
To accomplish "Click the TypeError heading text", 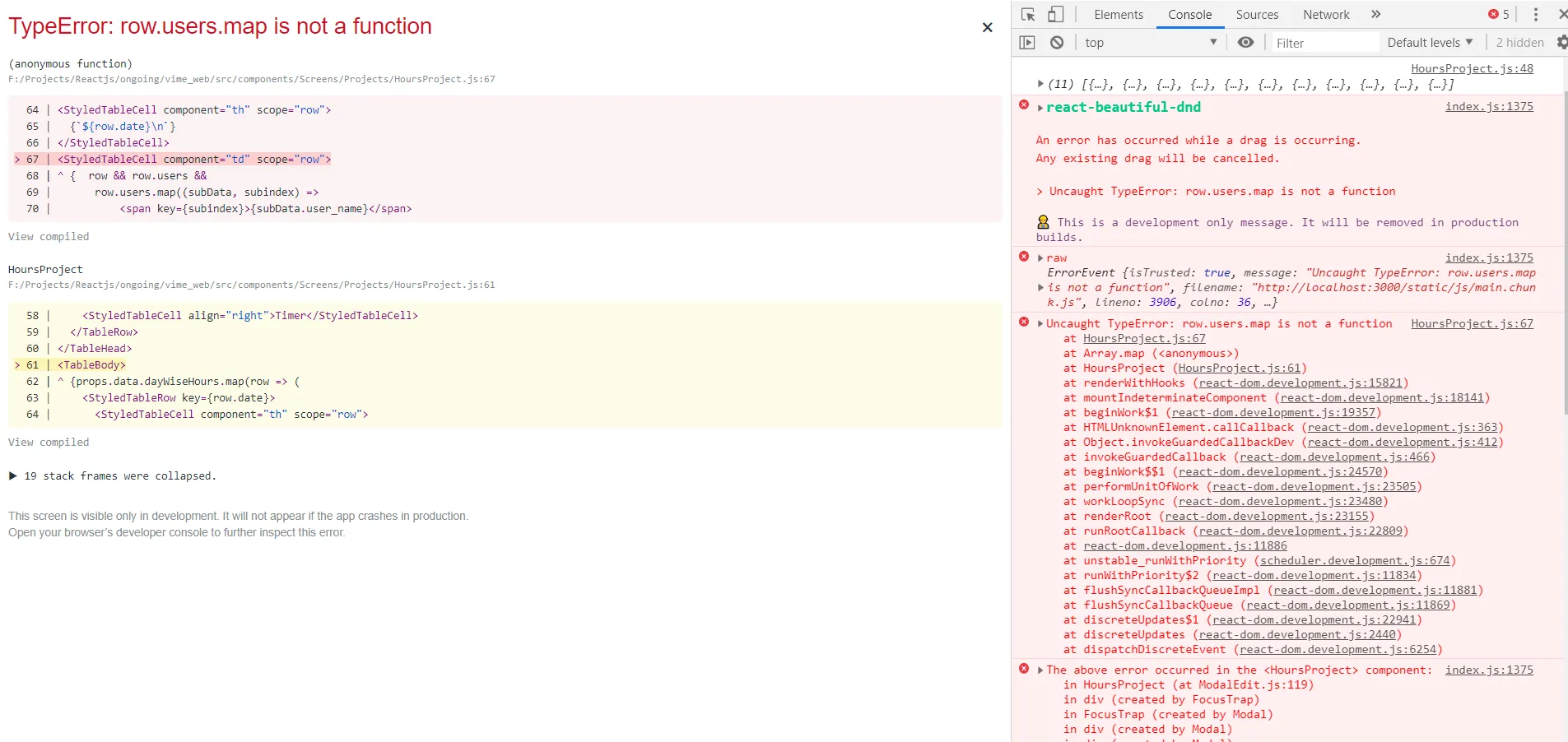I will pyautogui.click(x=220, y=26).
